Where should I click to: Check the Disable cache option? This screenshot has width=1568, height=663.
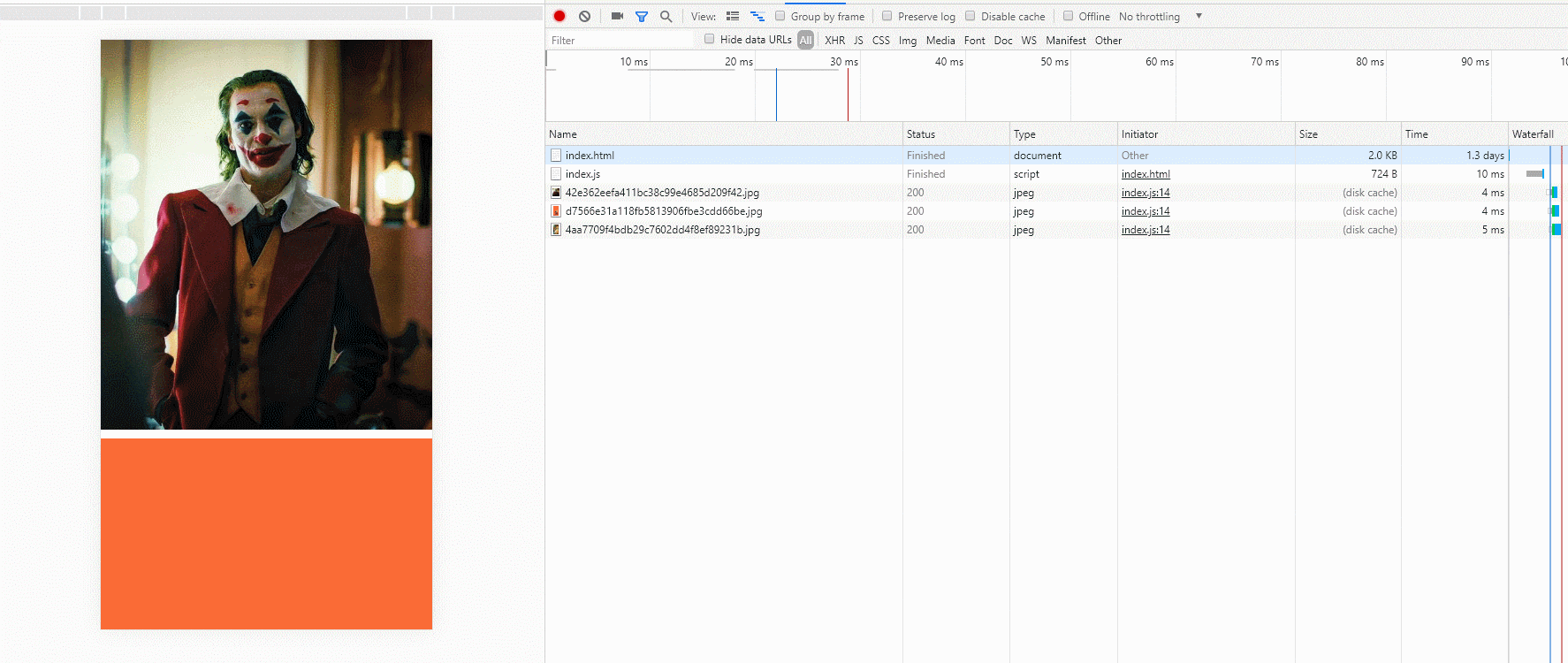point(970,16)
